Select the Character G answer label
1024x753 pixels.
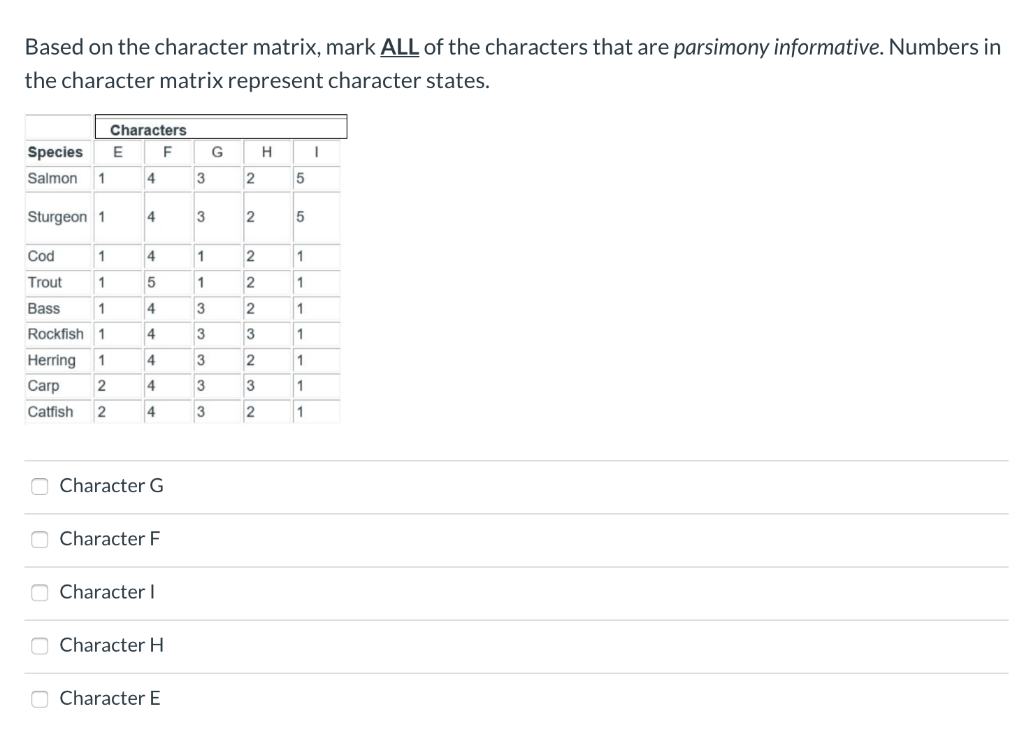pyautogui.click(x=111, y=486)
